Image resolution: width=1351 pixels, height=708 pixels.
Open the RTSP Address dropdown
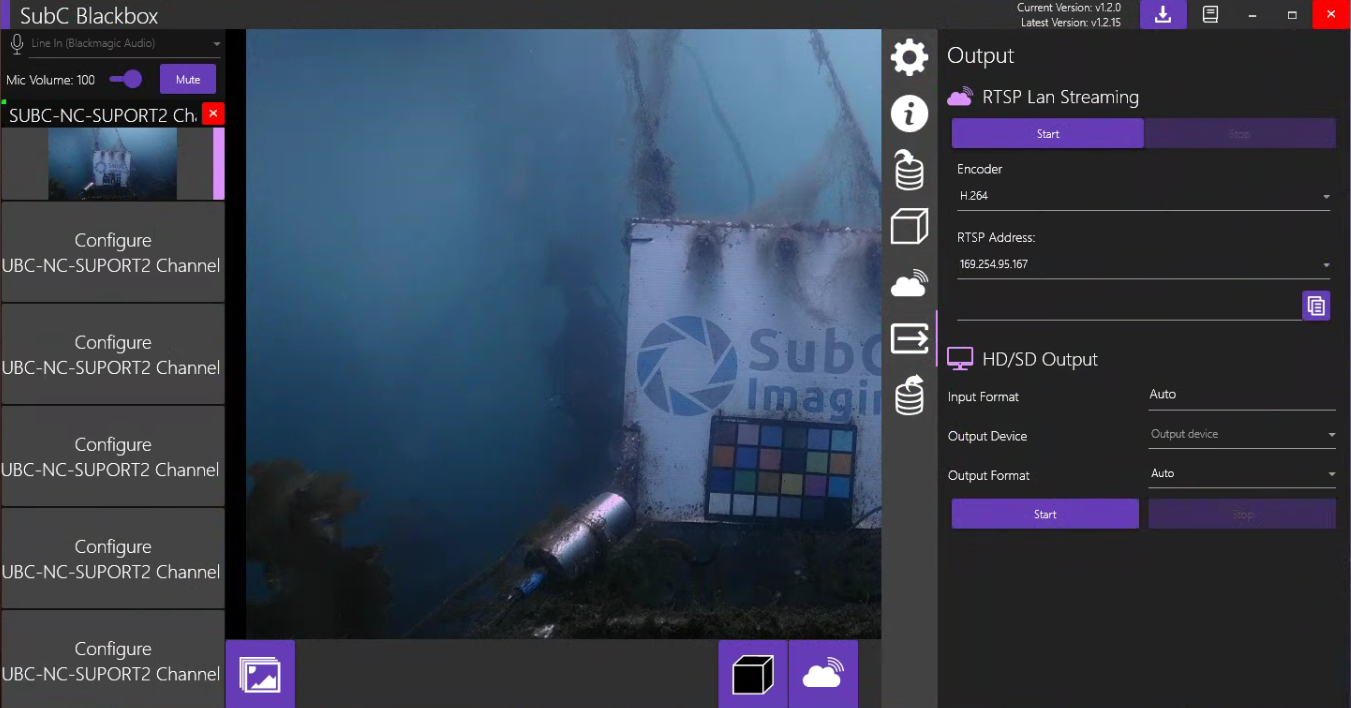(1143, 265)
